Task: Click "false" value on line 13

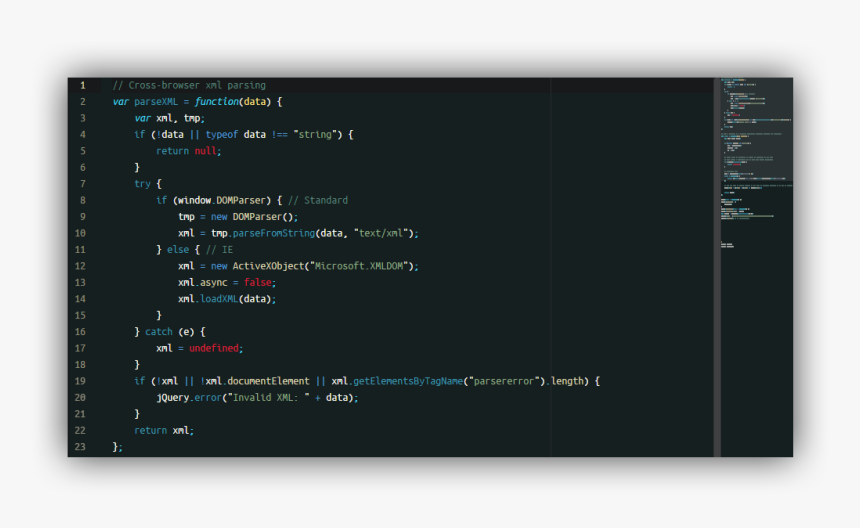Action: (258, 283)
